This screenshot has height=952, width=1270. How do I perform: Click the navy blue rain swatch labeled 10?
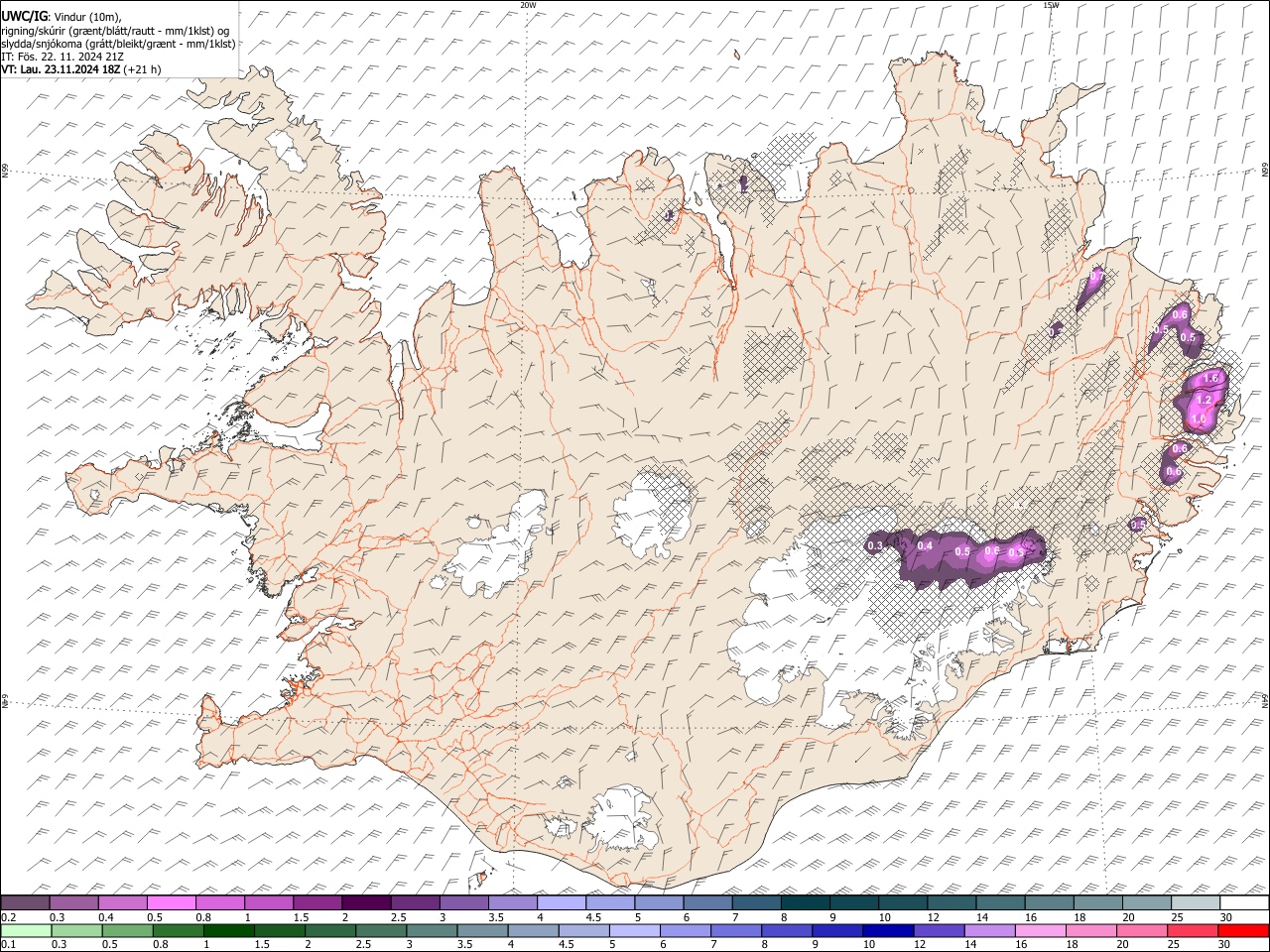coord(887,931)
